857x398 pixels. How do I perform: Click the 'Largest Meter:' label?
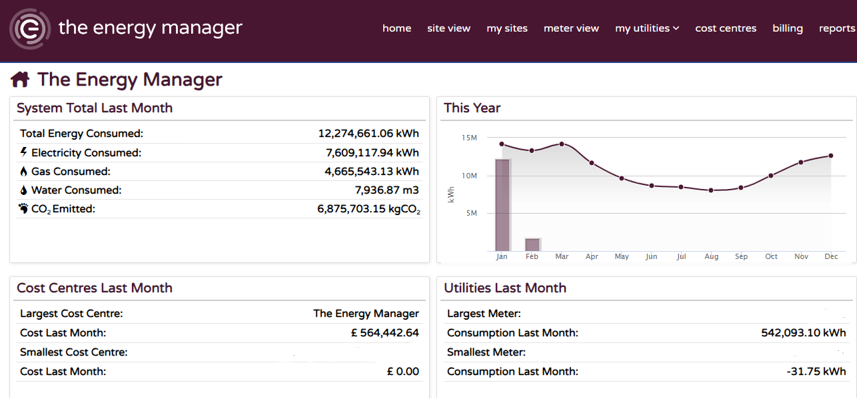[484, 314]
